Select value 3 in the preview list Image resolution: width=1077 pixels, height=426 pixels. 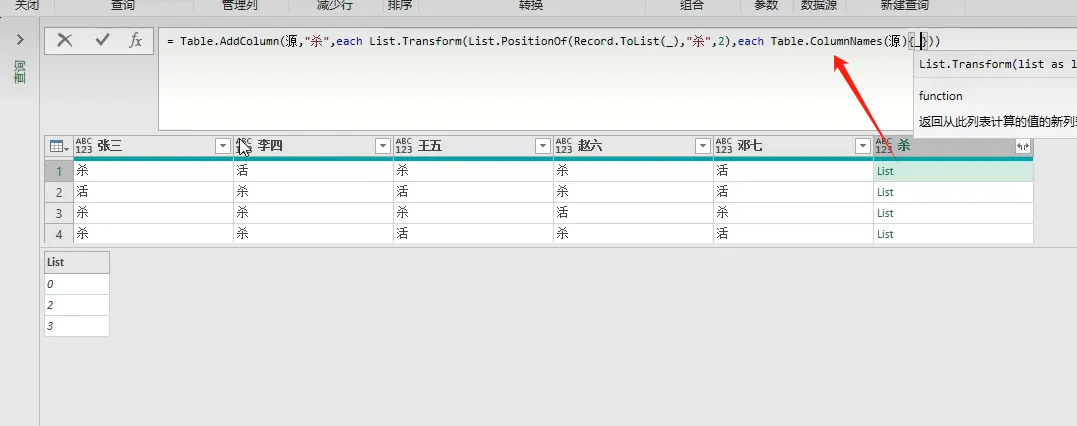coord(76,326)
